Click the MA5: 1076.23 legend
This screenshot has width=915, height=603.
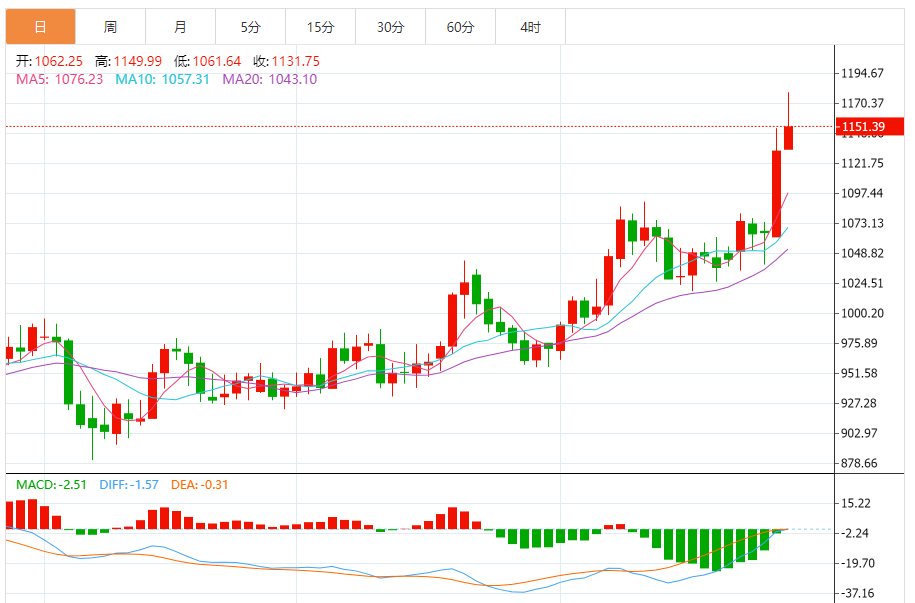click(60, 79)
